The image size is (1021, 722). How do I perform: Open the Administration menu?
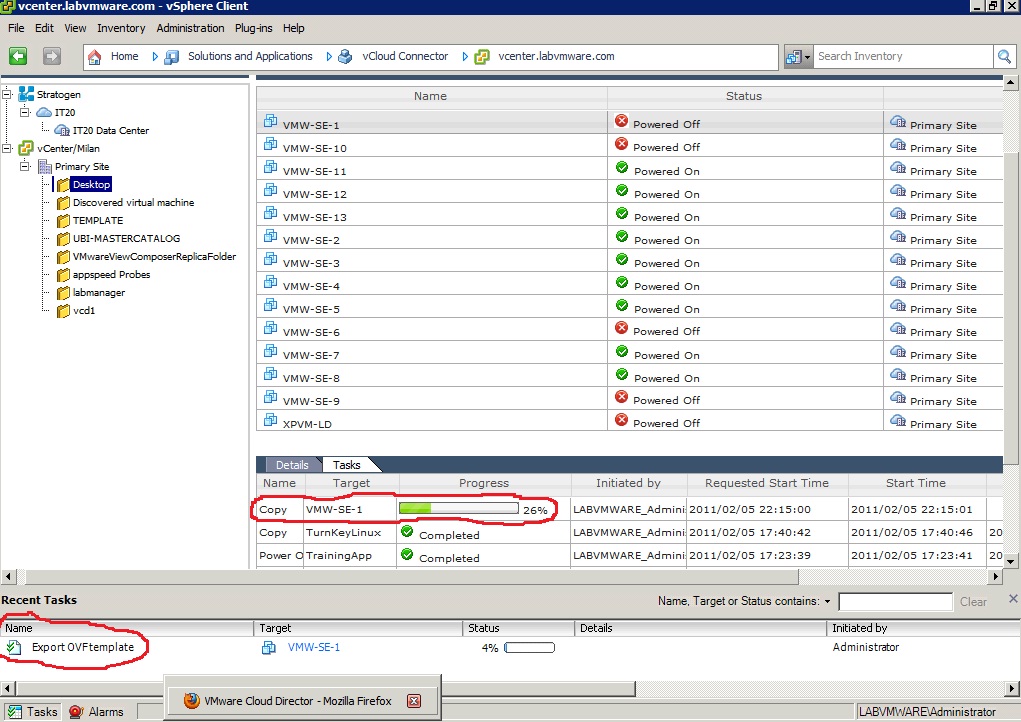[190, 28]
